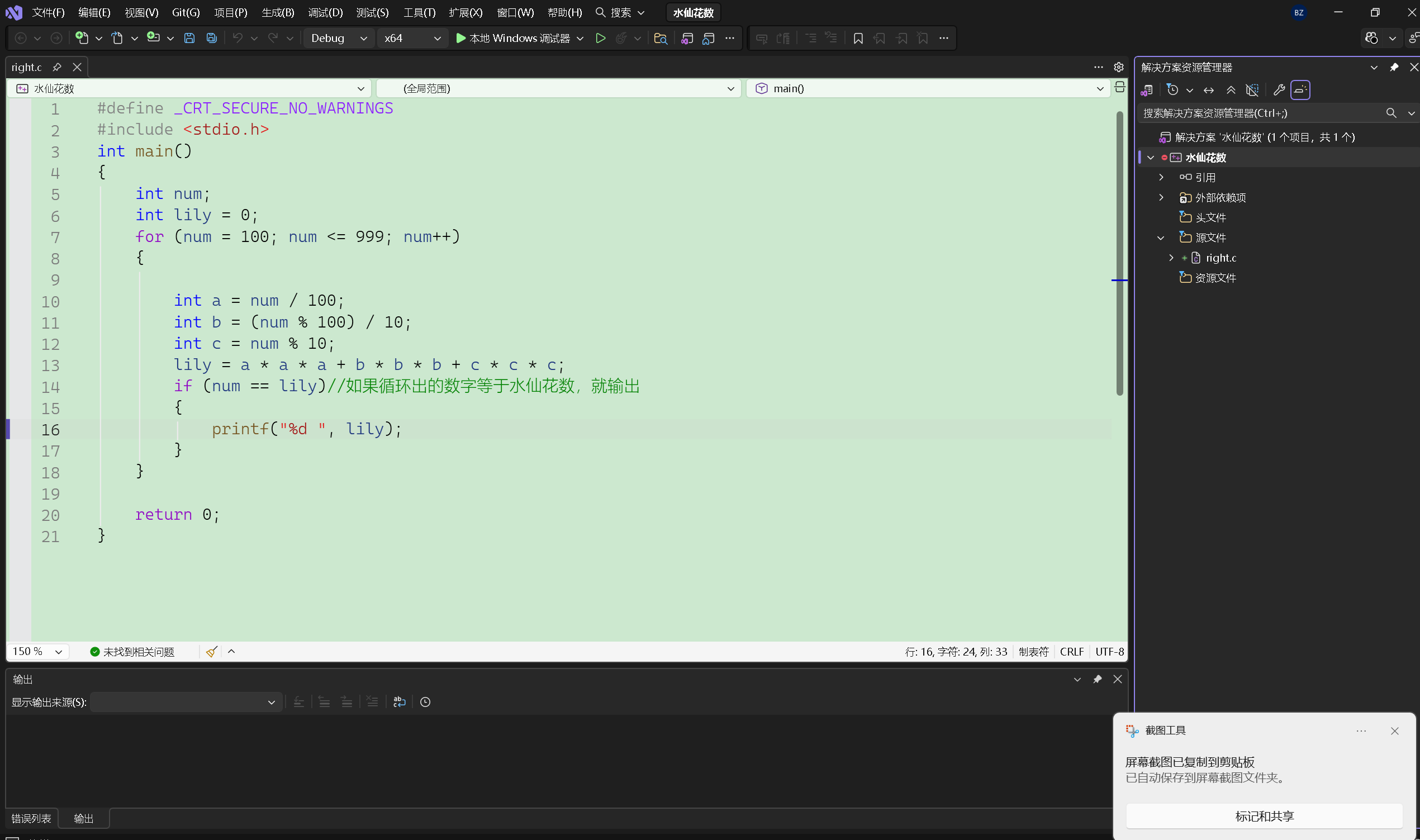Start debugging with 本地 Windows 调试器
Screen dimensions: 1420x840
pos(514,38)
